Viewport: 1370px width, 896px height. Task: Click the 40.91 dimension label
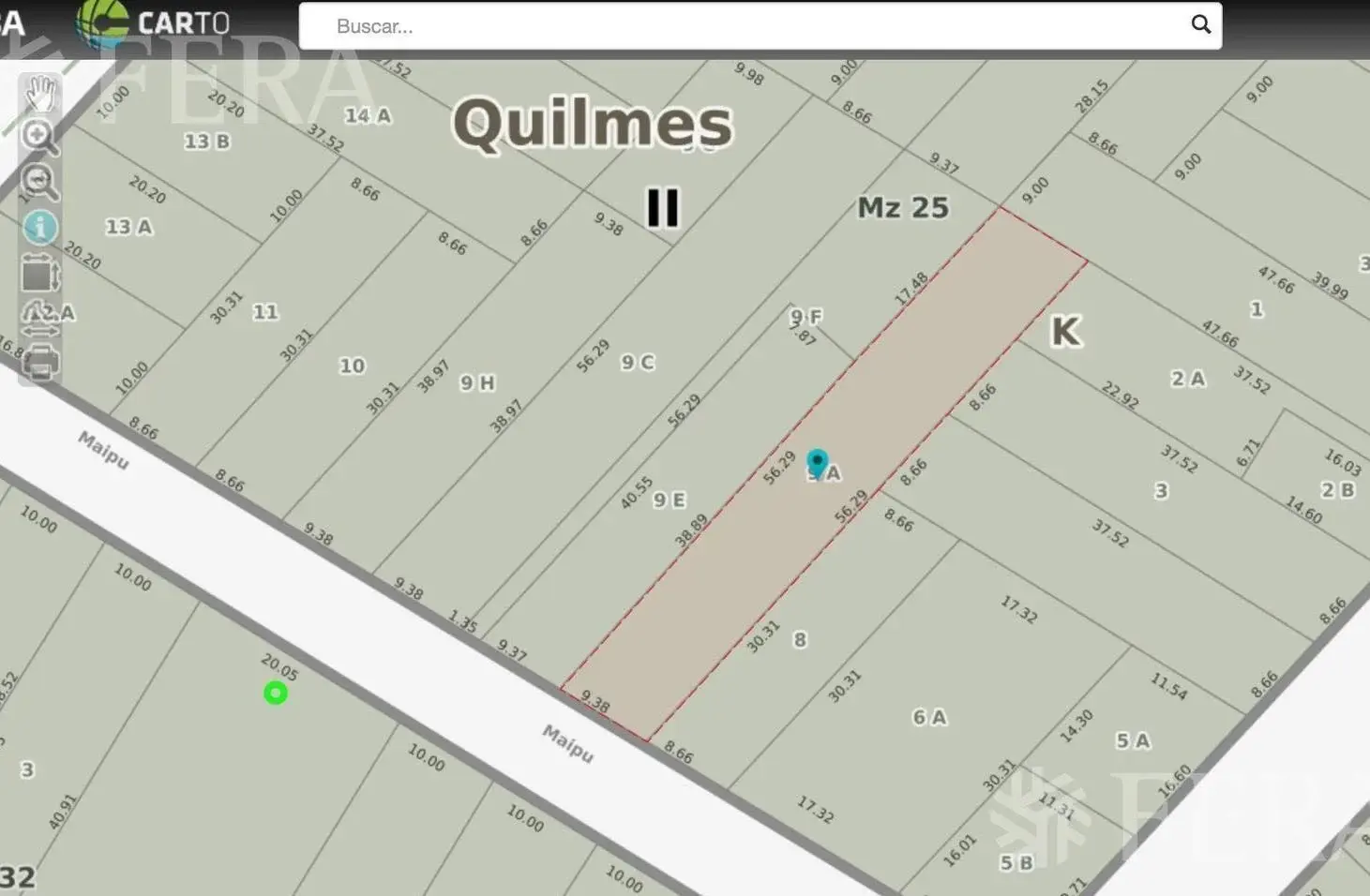pyautogui.click(x=62, y=812)
